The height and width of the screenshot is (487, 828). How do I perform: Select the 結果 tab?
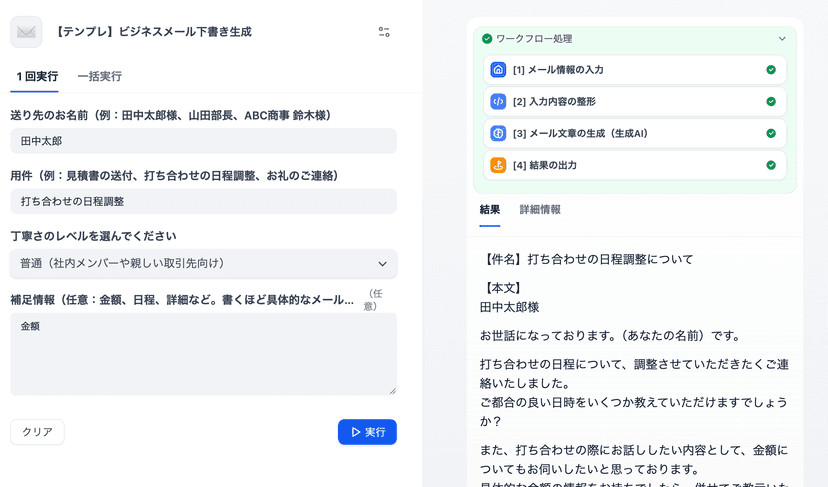tap(490, 210)
